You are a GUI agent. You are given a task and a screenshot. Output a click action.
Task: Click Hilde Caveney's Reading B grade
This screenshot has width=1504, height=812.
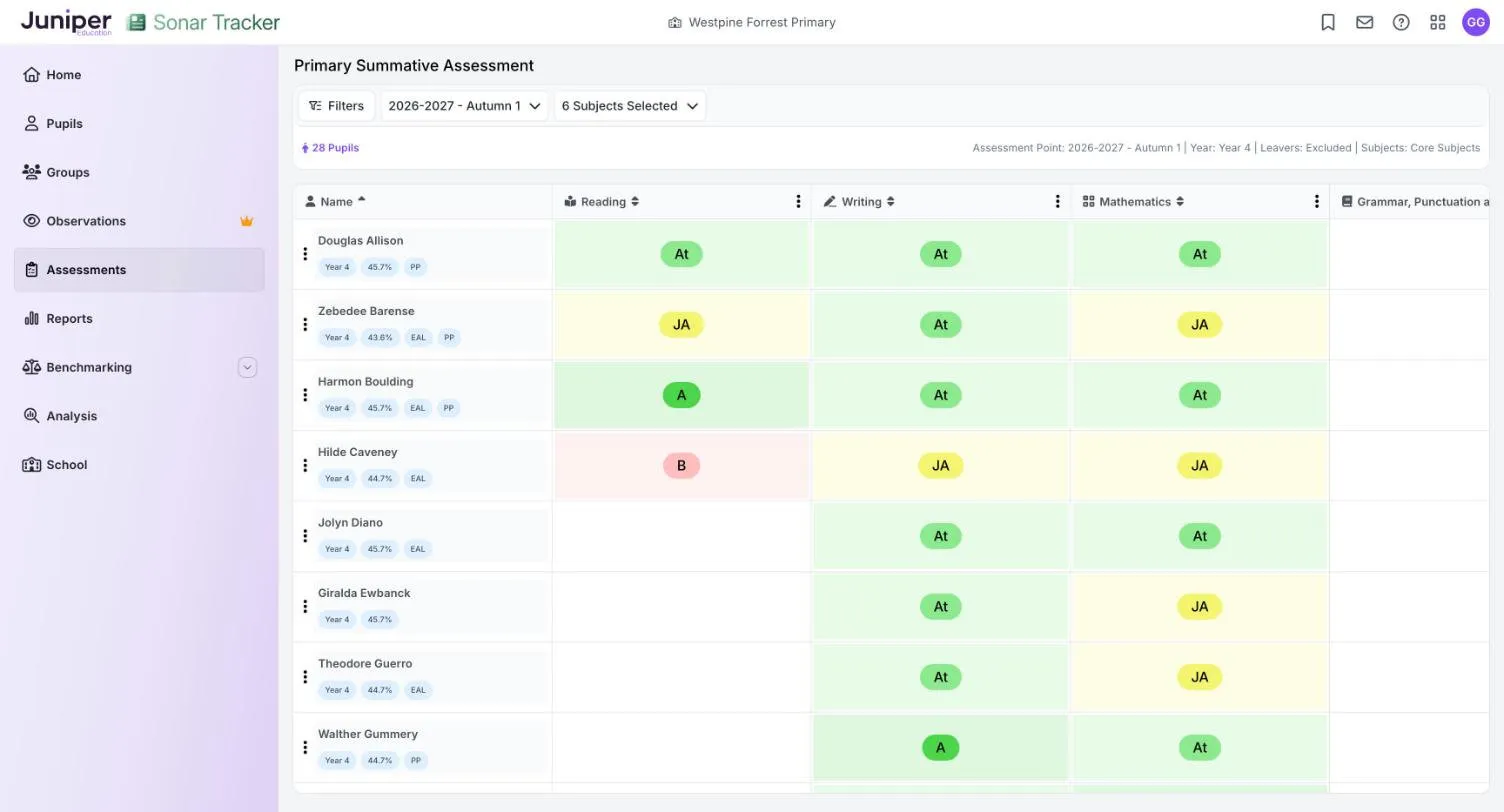681,466
